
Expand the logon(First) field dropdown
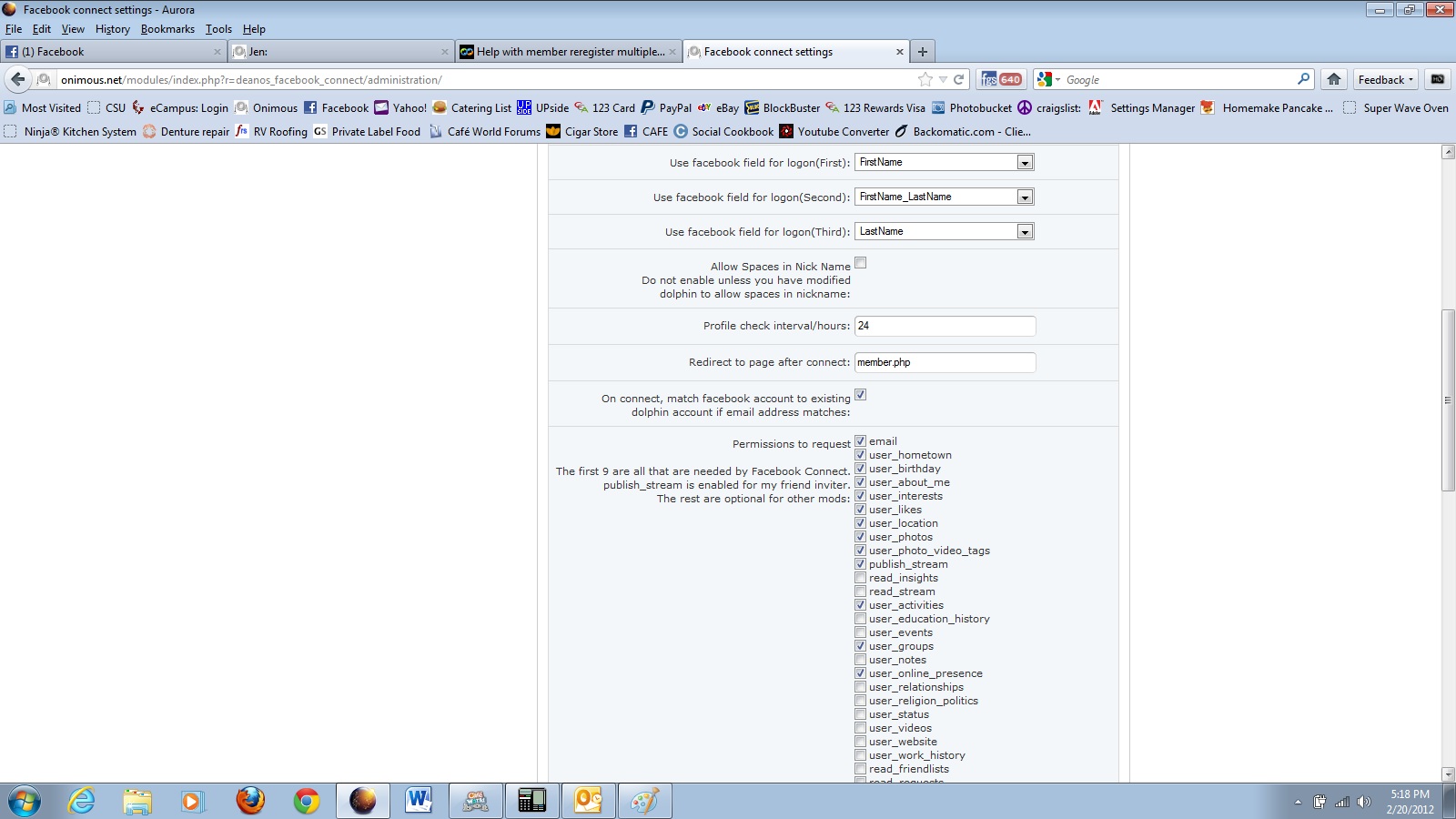[1025, 163]
